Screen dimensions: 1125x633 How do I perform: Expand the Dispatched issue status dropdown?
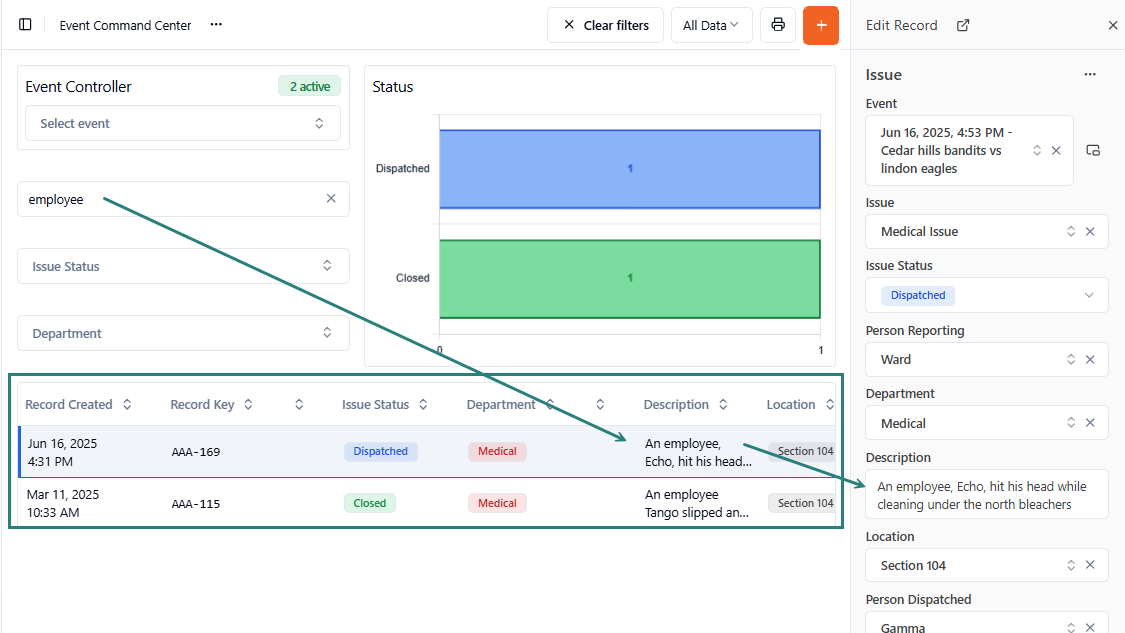coord(1089,296)
